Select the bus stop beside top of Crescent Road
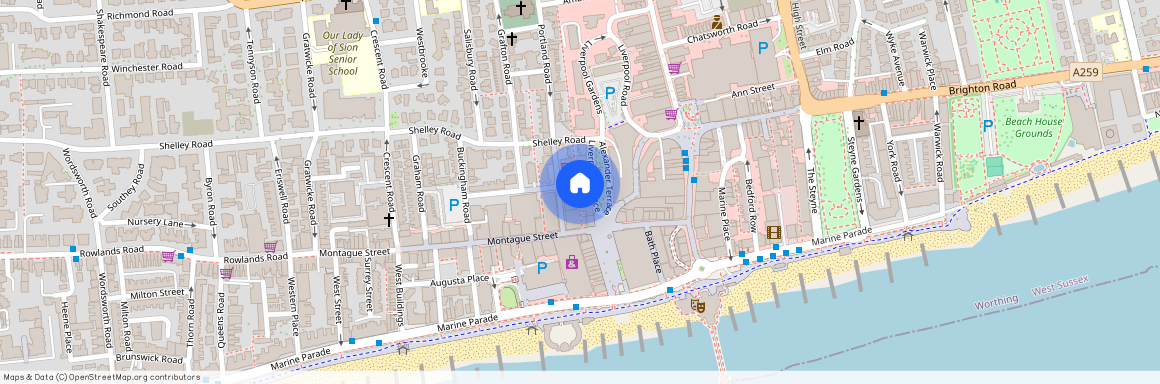 pyautogui.click(x=377, y=21)
